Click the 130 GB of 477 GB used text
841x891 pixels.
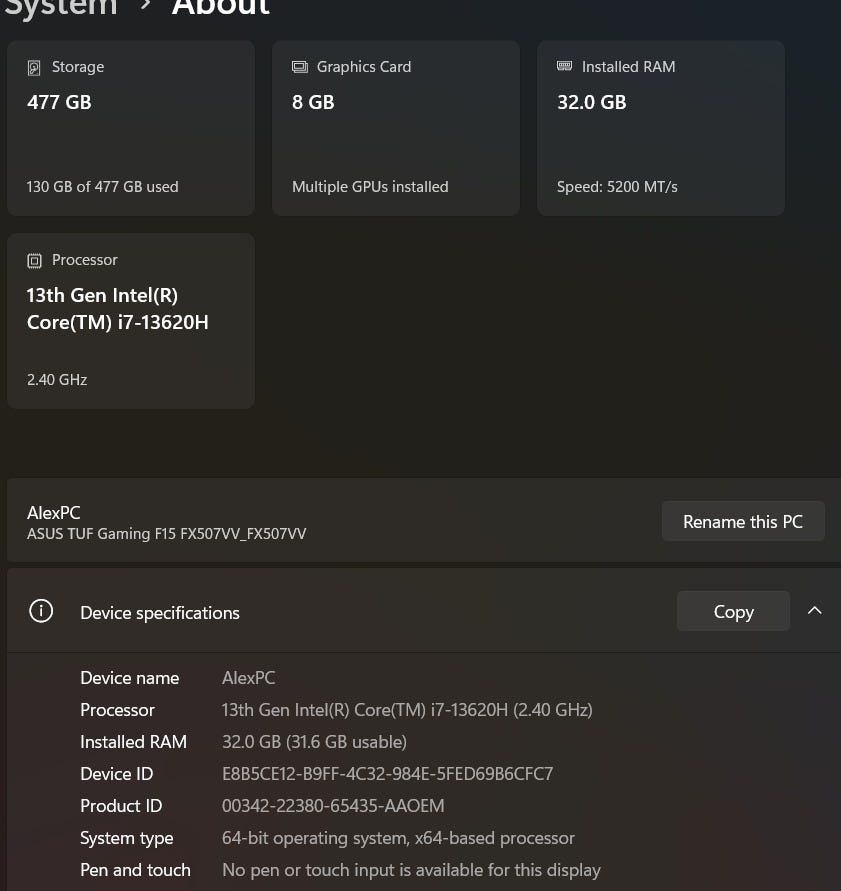(x=103, y=187)
